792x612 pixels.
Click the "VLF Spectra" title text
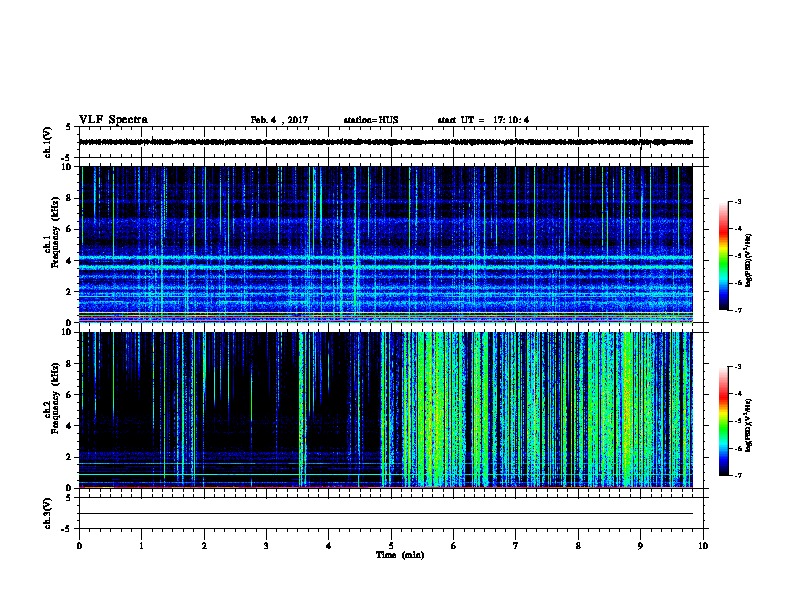(x=113, y=120)
